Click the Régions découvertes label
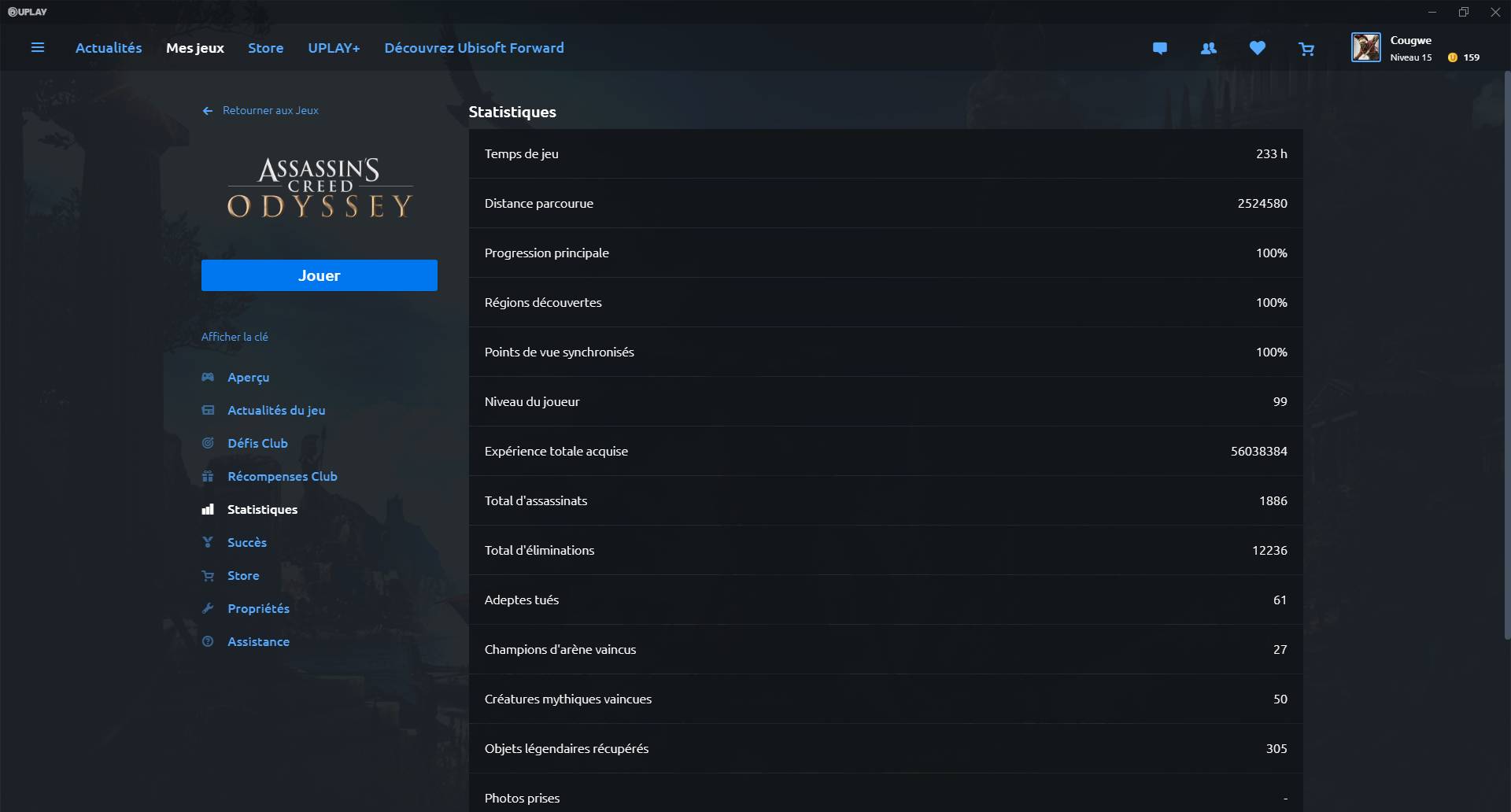The width and height of the screenshot is (1511, 812). click(x=543, y=302)
